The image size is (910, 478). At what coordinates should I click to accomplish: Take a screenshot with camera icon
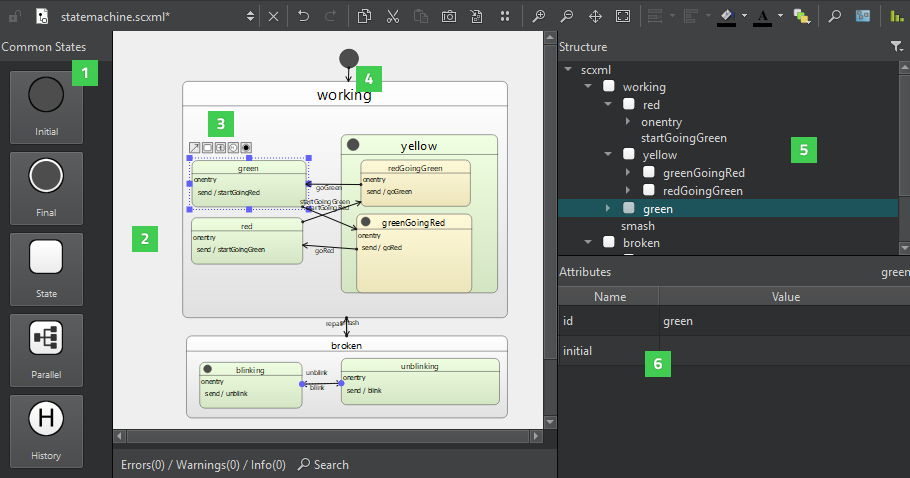pos(449,17)
